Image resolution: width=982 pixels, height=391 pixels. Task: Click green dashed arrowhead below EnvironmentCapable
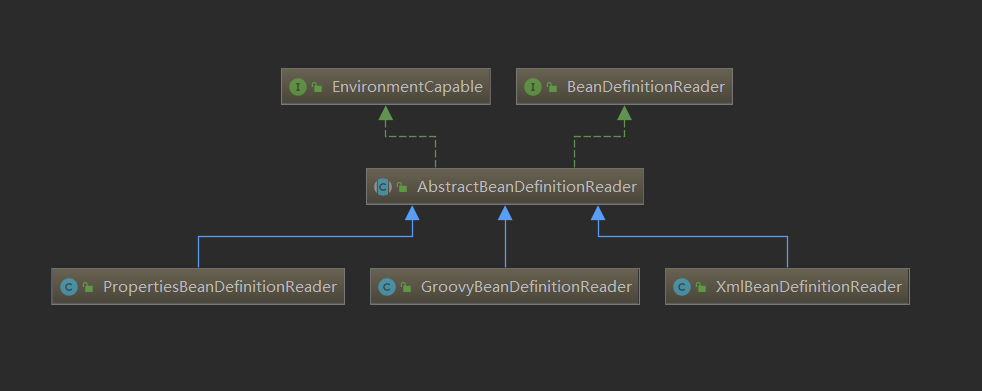[x=386, y=113]
